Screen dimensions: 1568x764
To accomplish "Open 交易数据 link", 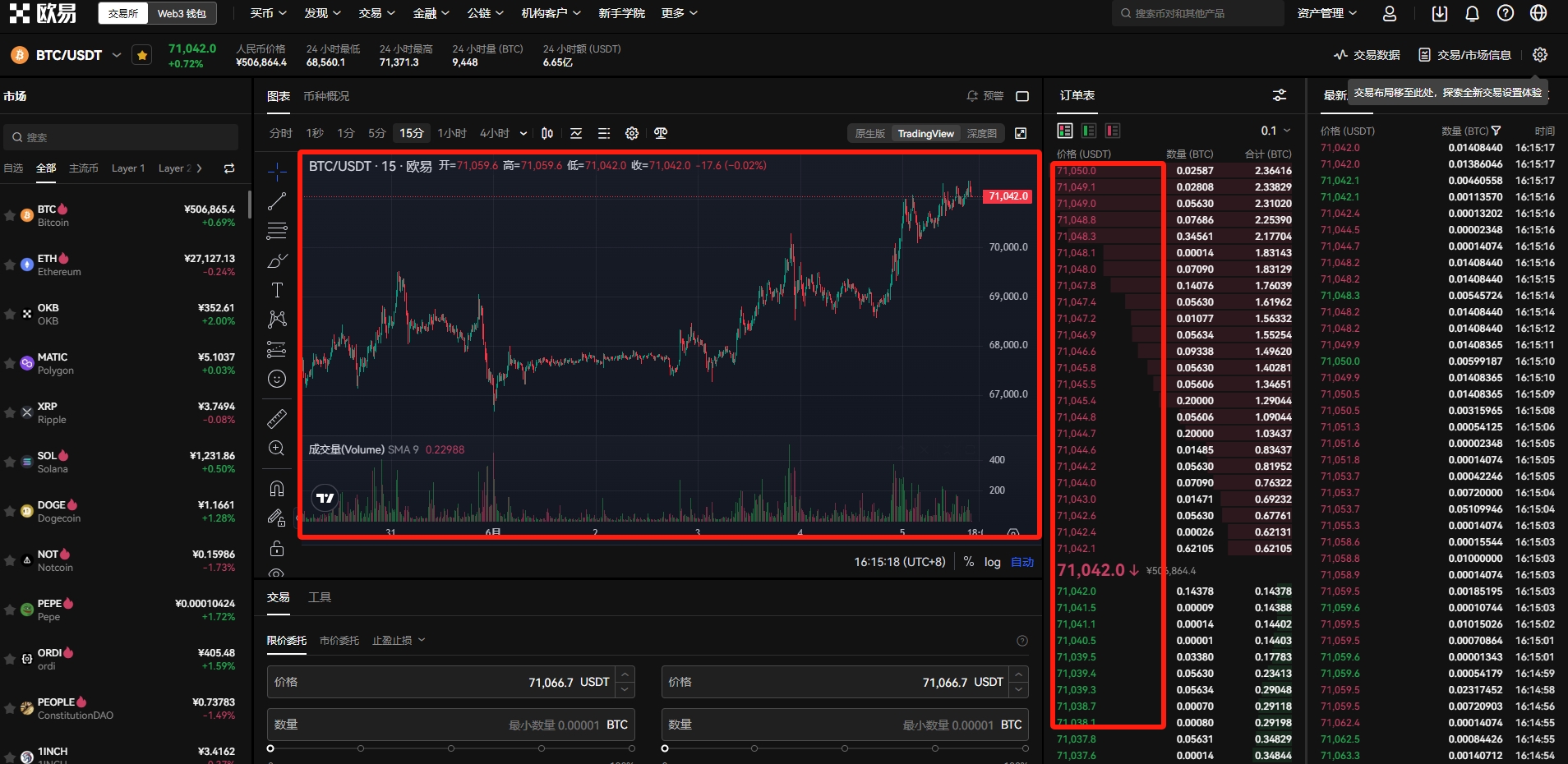I will click(1367, 54).
